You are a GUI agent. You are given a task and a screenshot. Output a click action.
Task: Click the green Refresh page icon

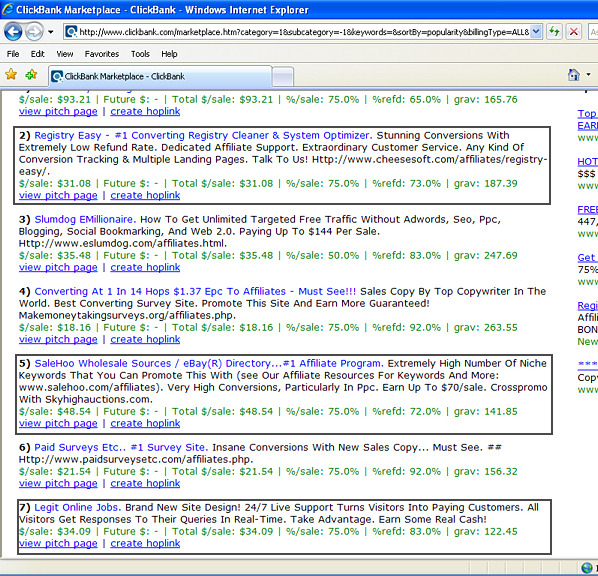tap(554, 32)
